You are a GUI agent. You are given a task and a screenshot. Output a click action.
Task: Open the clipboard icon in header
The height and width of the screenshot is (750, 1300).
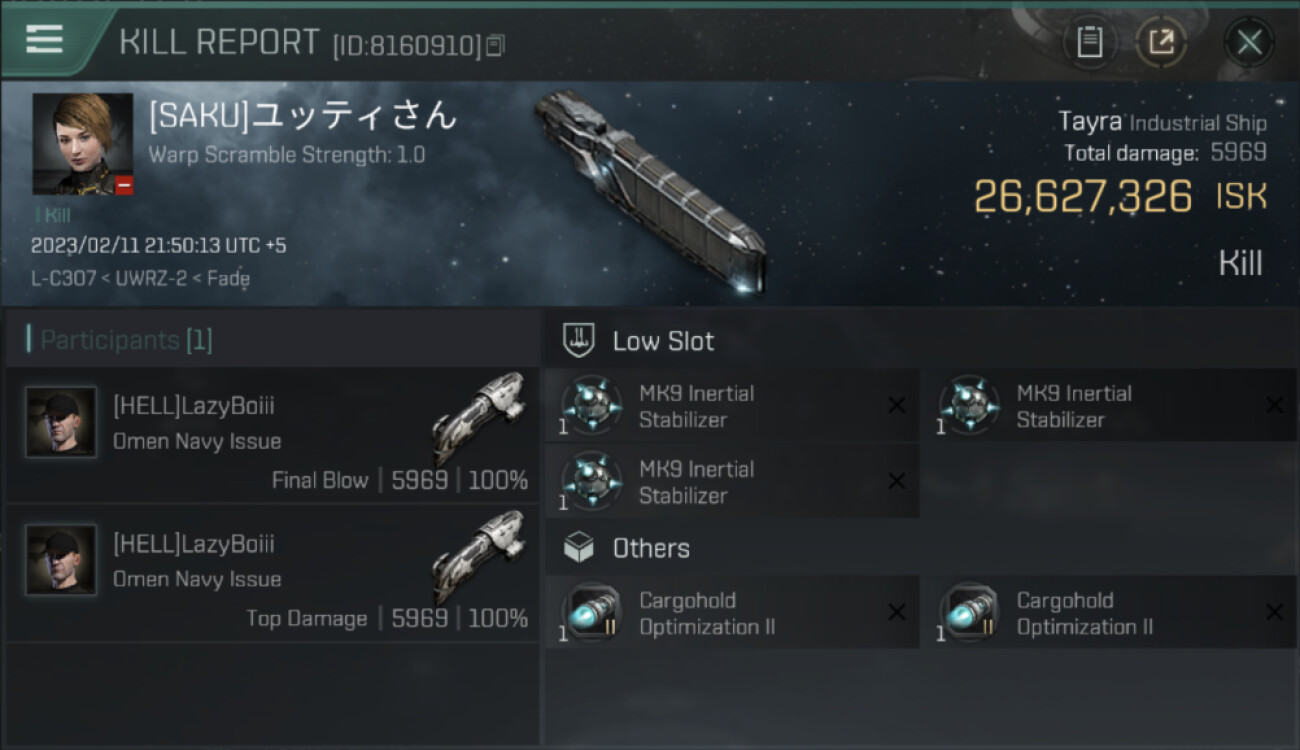pyautogui.click(x=1089, y=42)
